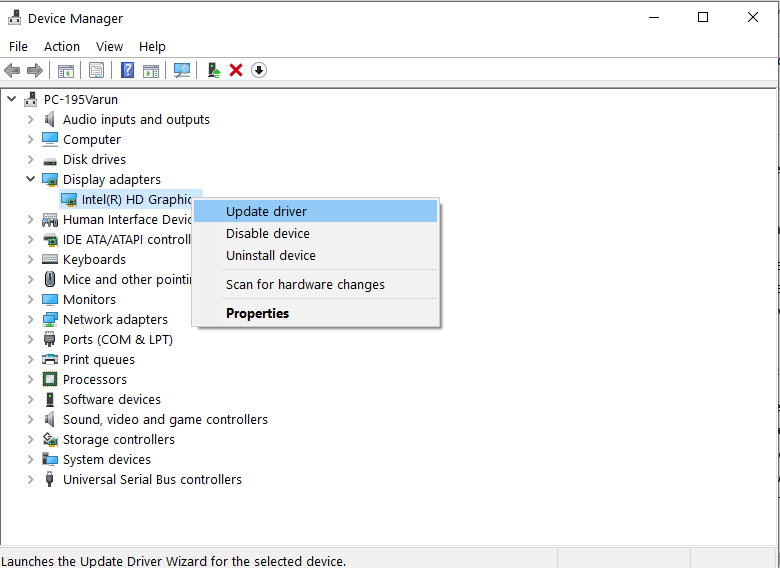Select Scan for hardware changes menu entry
The height and width of the screenshot is (568, 780).
pyautogui.click(x=315, y=284)
